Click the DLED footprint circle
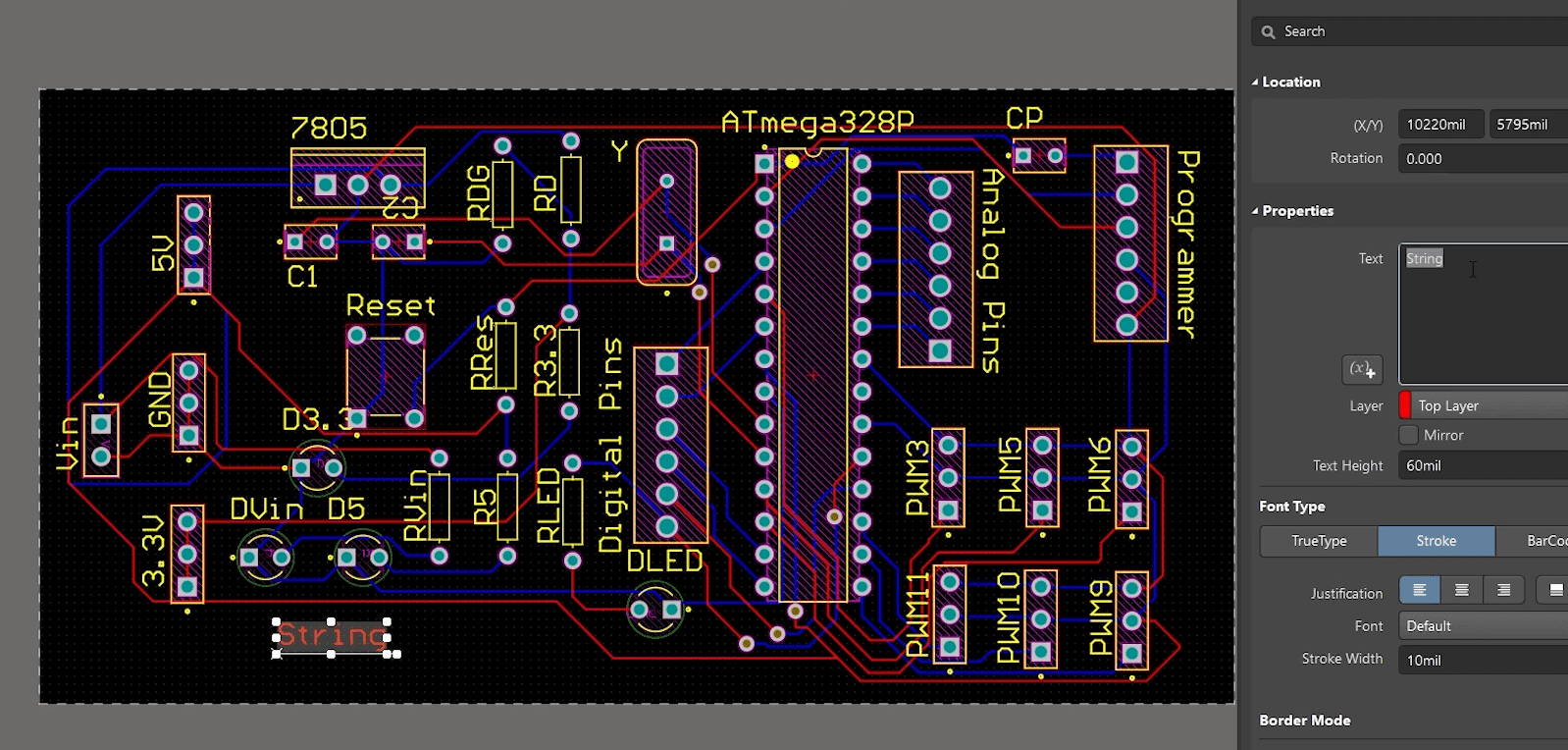 655,610
